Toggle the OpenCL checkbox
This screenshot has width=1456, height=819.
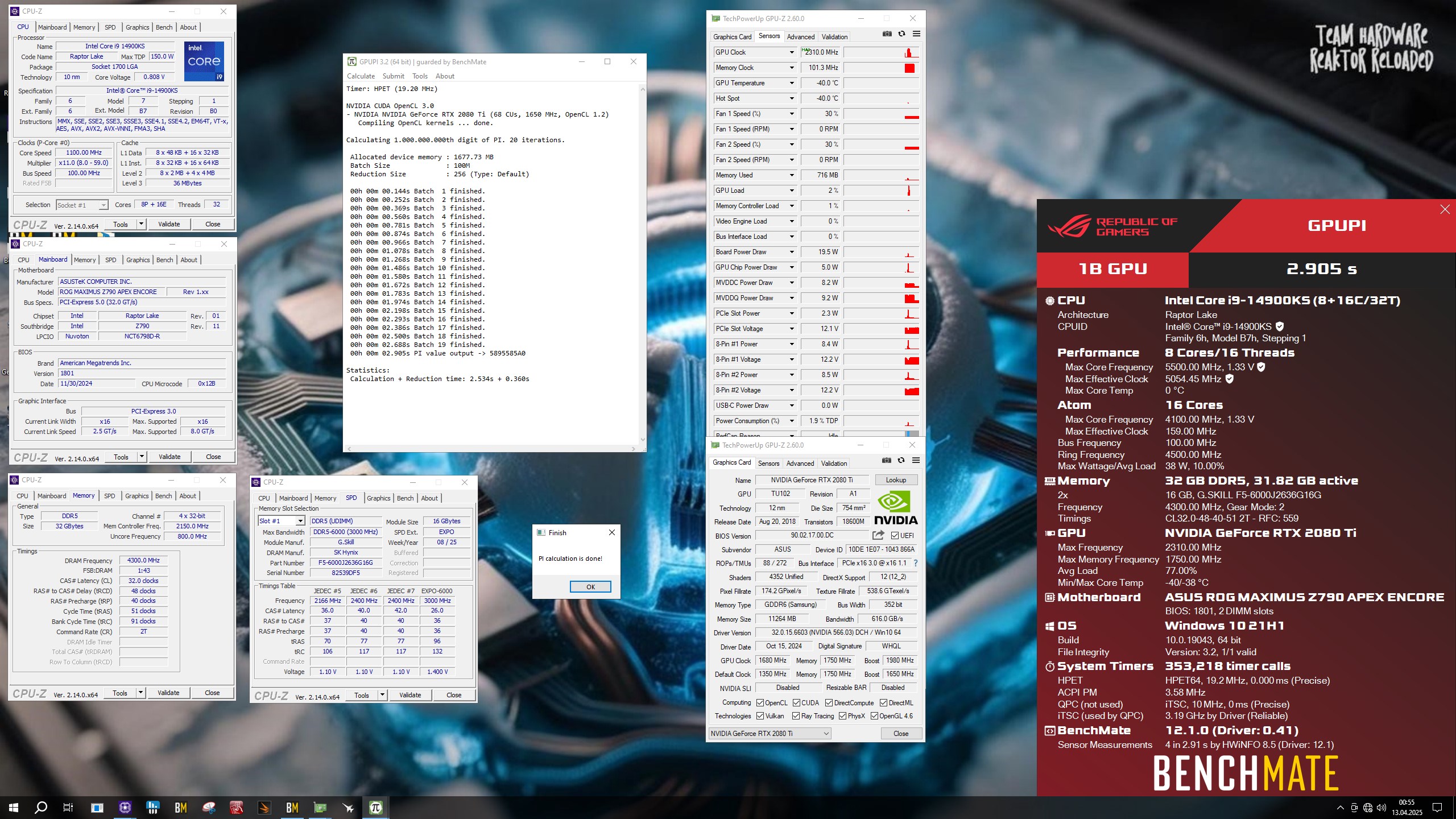(760, 703)
